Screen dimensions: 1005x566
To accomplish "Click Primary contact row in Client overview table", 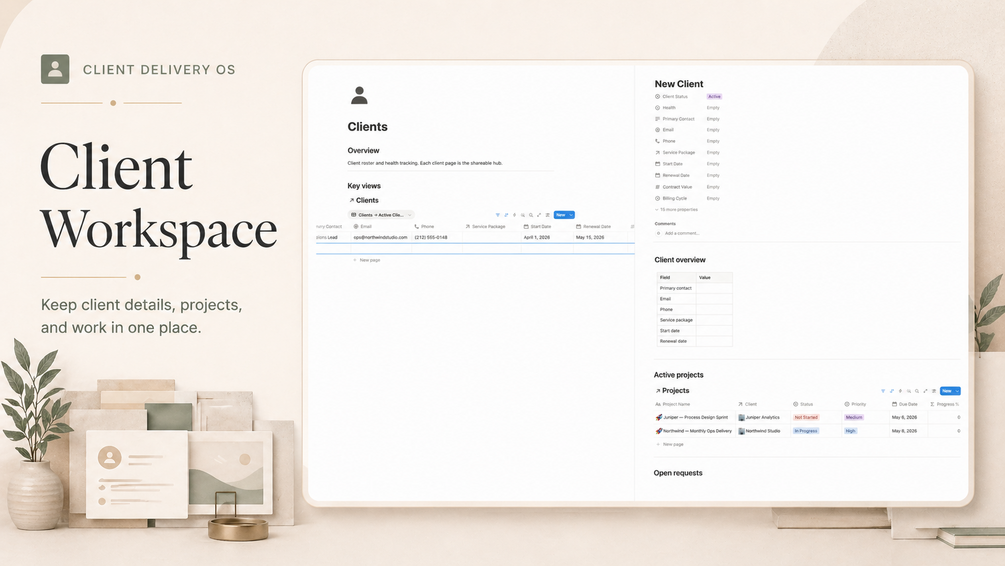I will tap(695, 288).
